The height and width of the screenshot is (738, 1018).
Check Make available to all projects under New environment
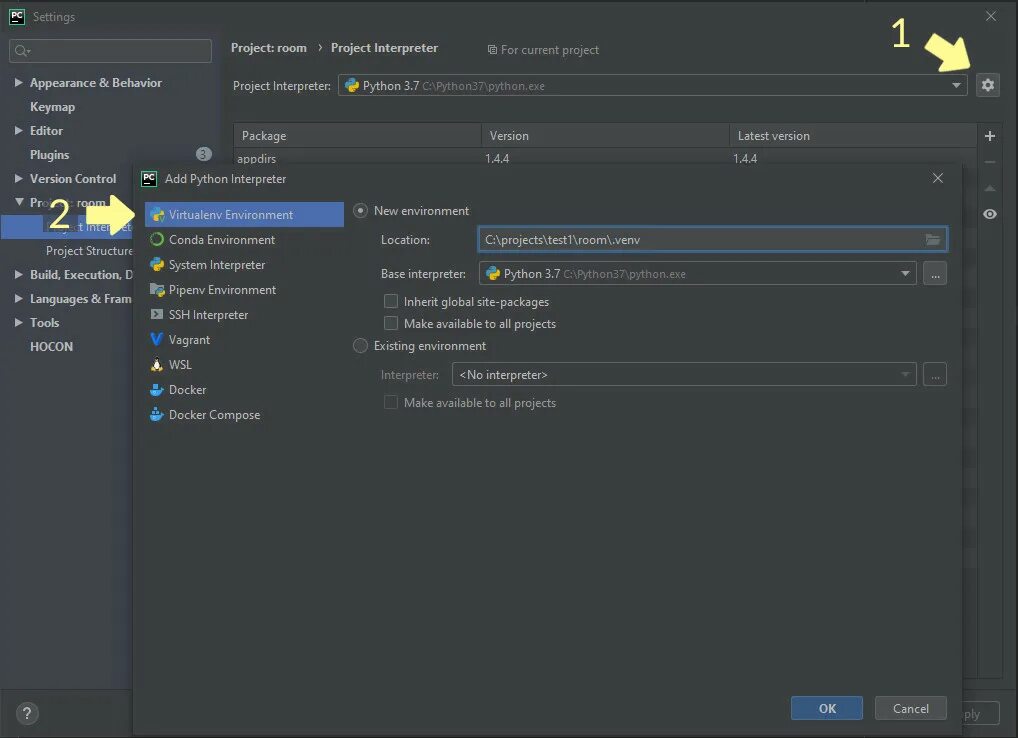pyautogui.click(x=391, y=323)
